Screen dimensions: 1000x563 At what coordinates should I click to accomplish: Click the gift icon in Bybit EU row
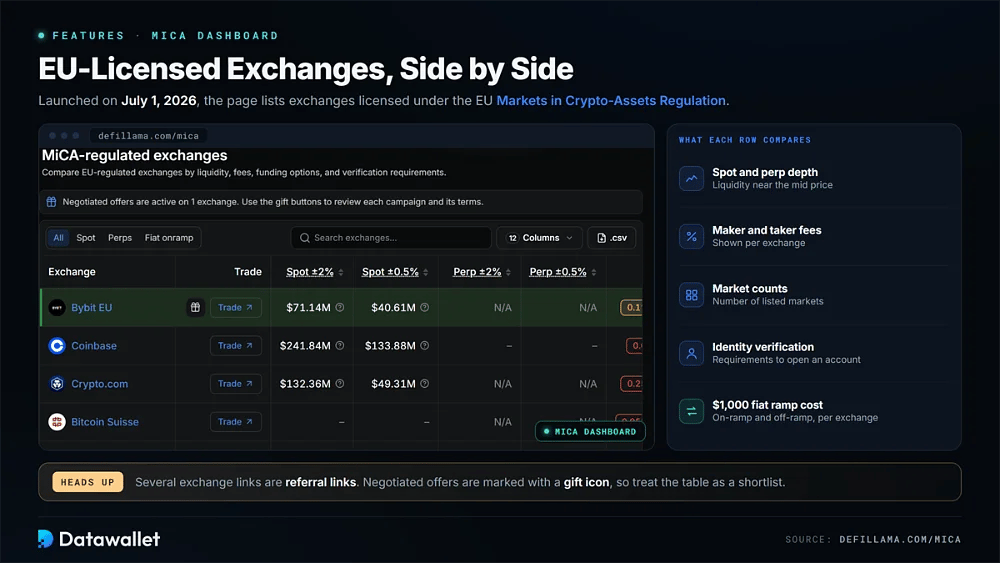[195, 307]
